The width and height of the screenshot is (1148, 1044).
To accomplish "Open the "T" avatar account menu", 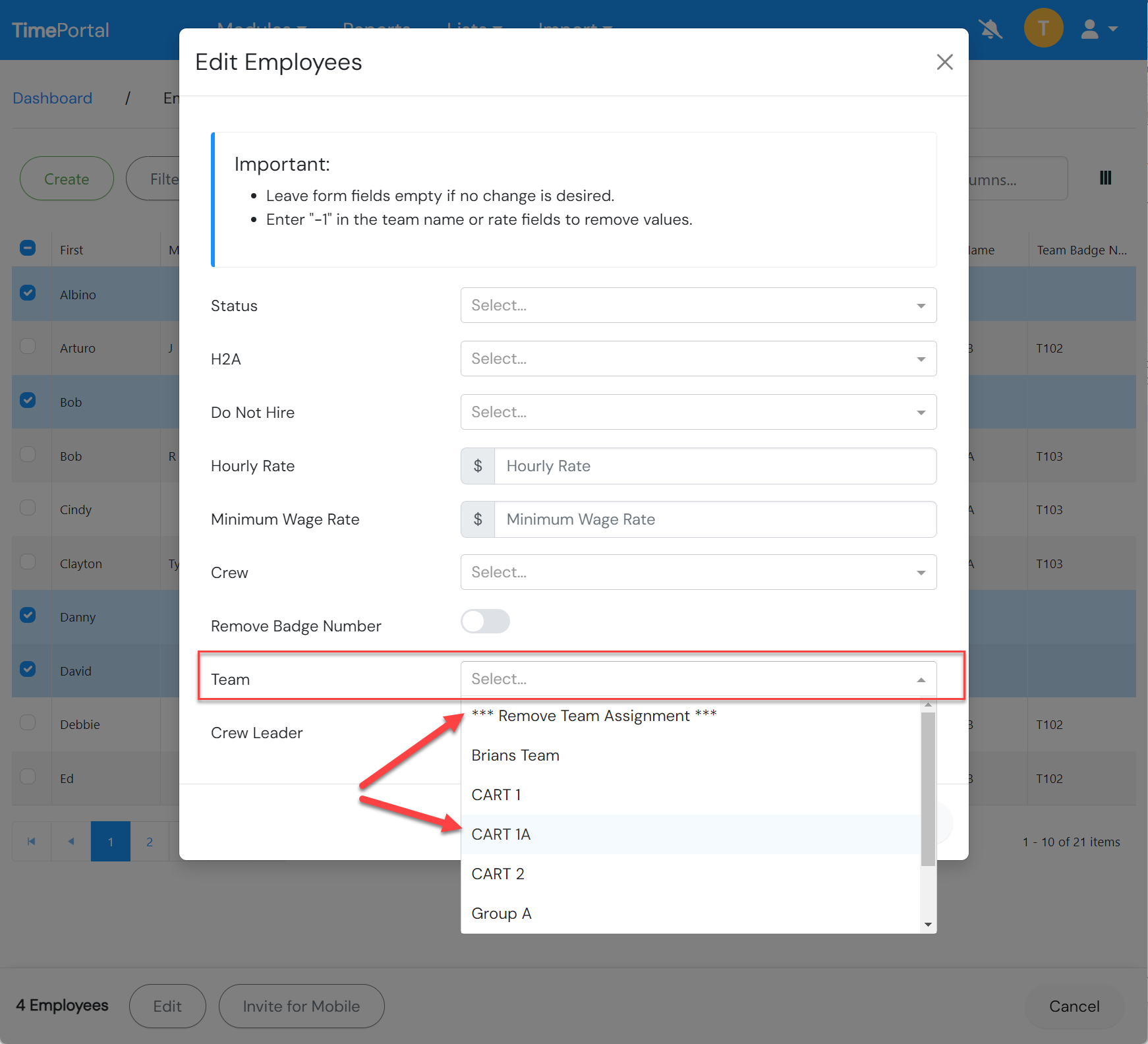I will click(x=1043, y=28).
